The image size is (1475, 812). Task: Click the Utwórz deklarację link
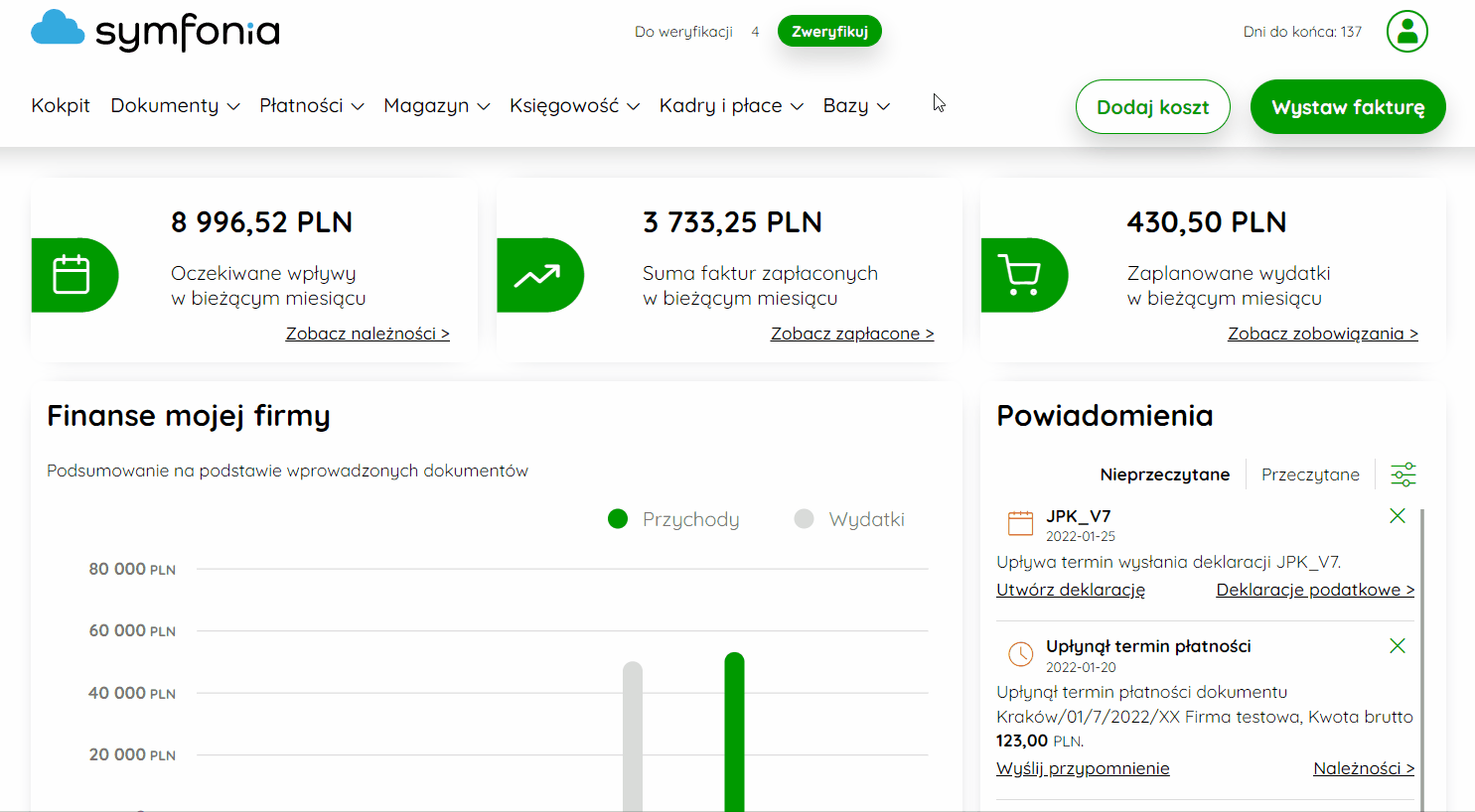(1071, 590)
